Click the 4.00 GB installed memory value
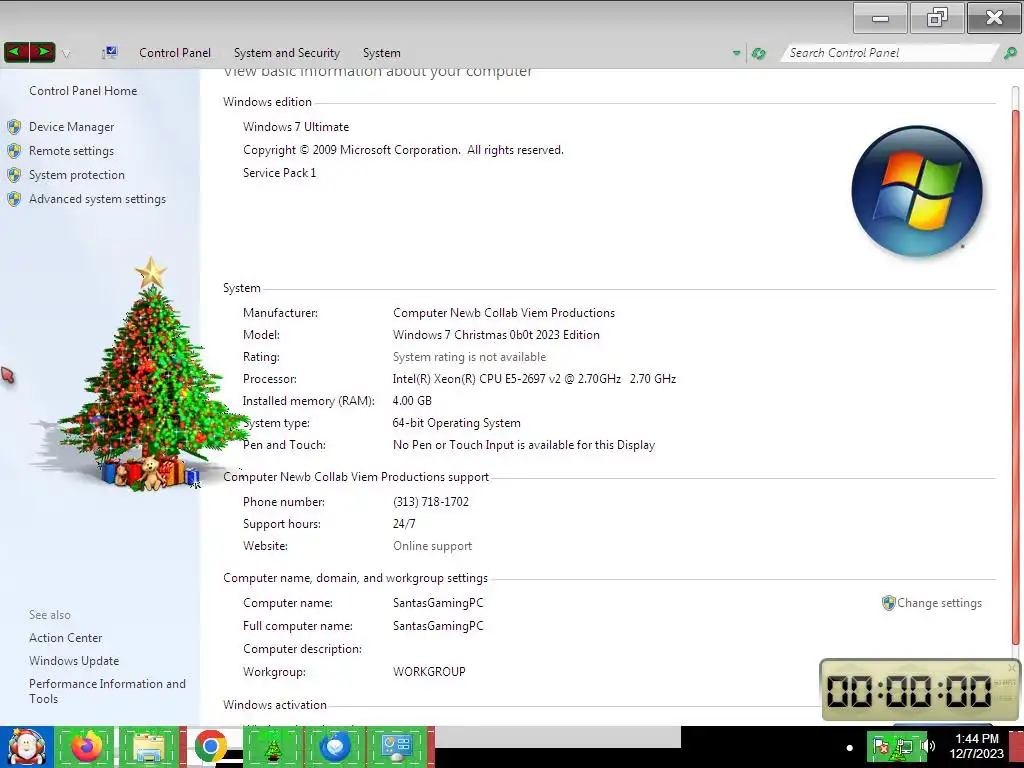This screenshot has width=1024, height=768. (412, 401)
